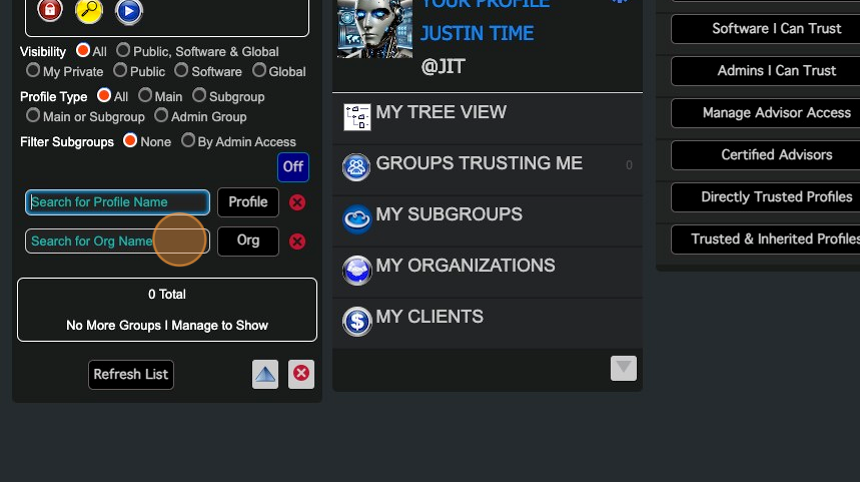Toggle the Off switch button

293,167
